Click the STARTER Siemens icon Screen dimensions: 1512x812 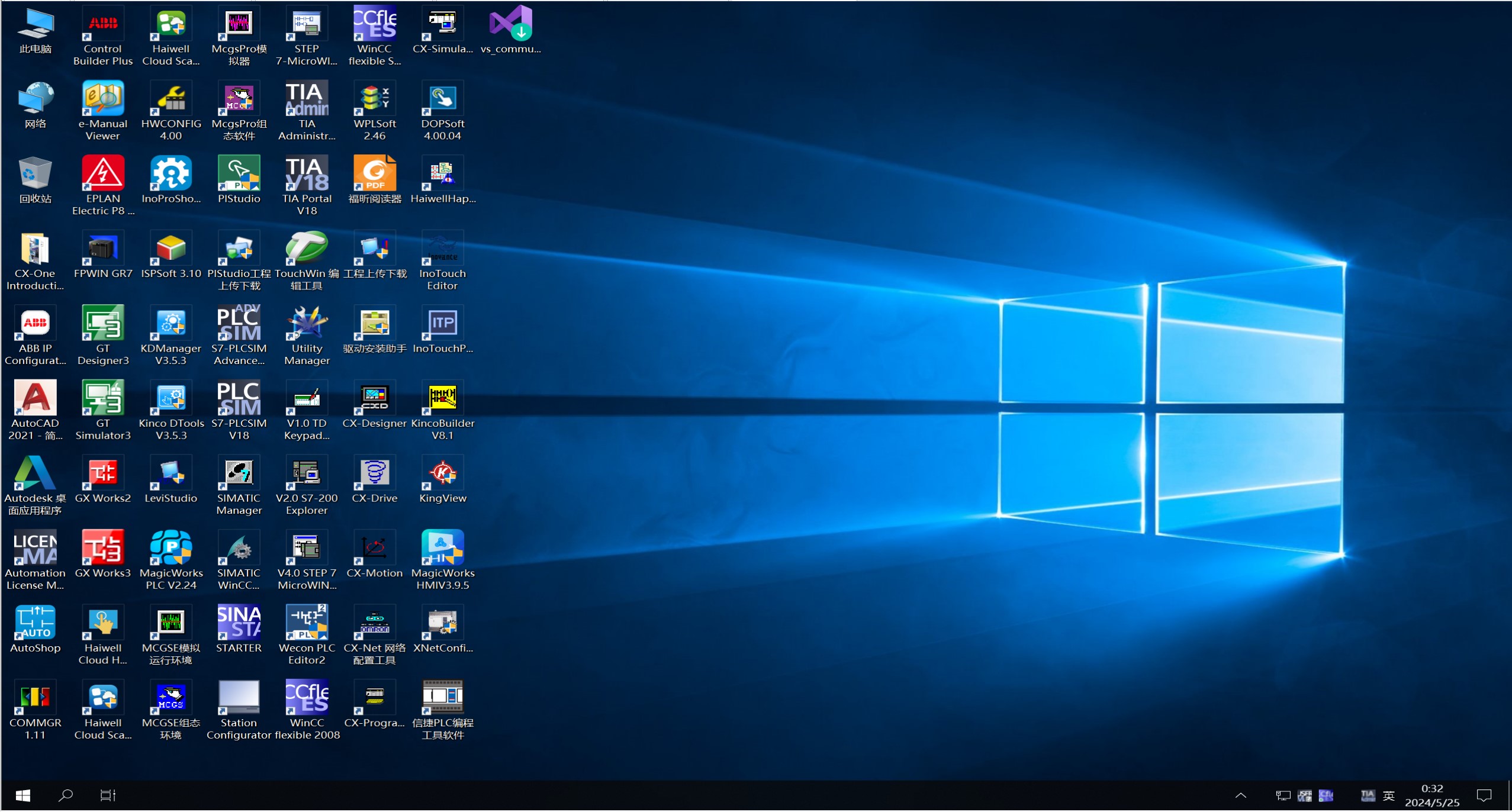pos(239,629)
